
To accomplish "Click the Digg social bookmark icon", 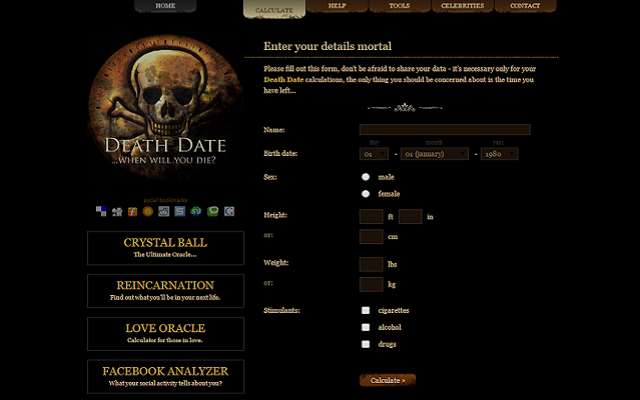I will (x=117, y=211).
